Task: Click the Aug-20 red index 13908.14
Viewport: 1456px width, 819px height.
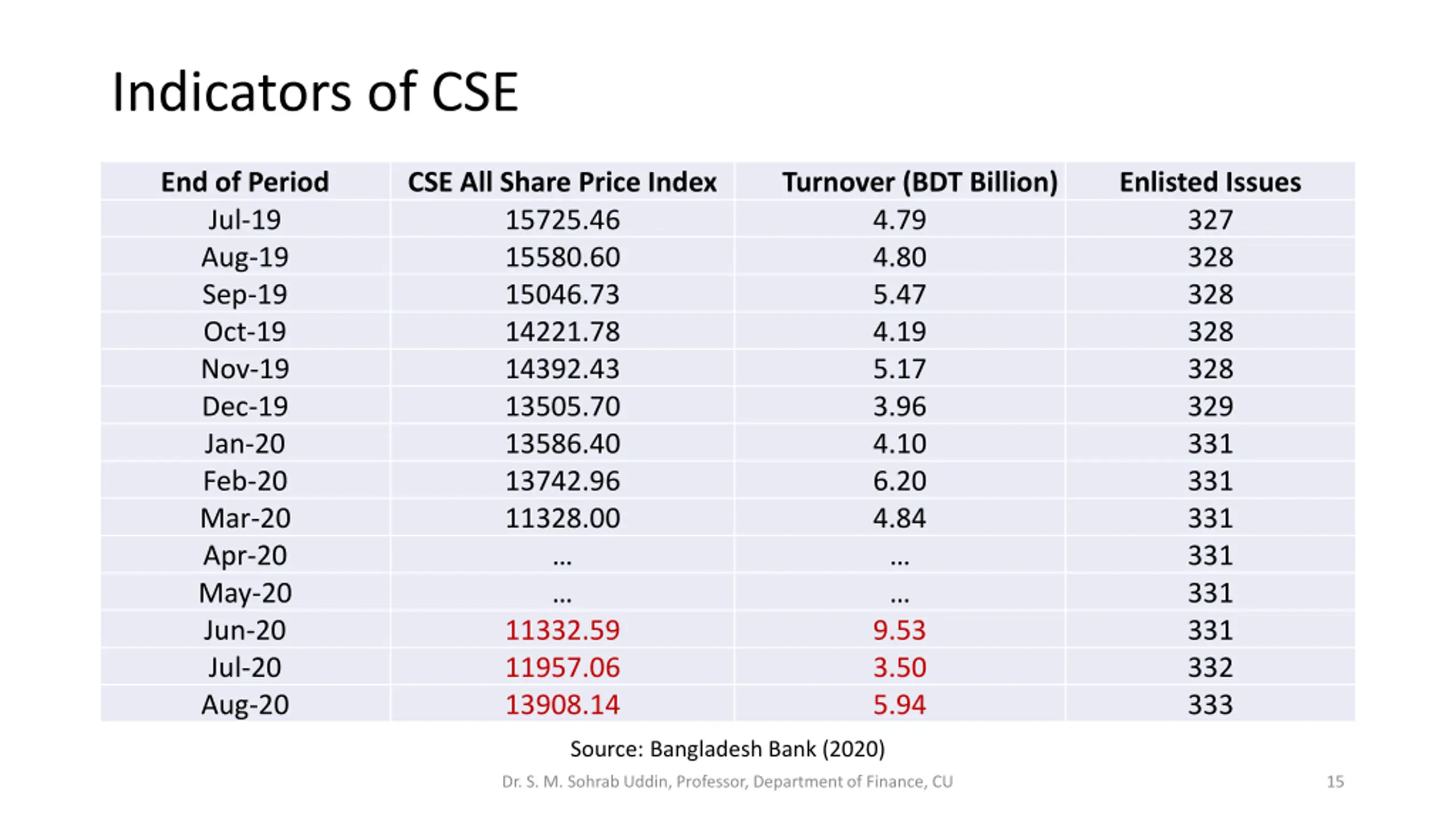Action: pos(562,705)
